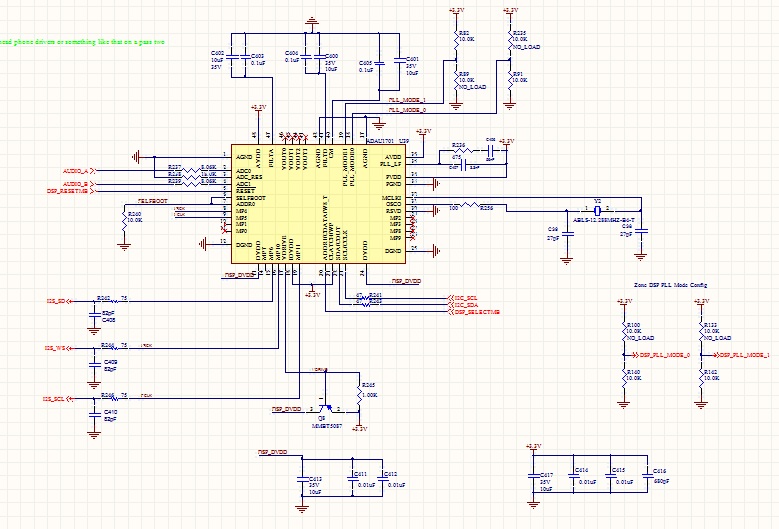Select resistor R265 1.00K symbol

click(359, 393)
